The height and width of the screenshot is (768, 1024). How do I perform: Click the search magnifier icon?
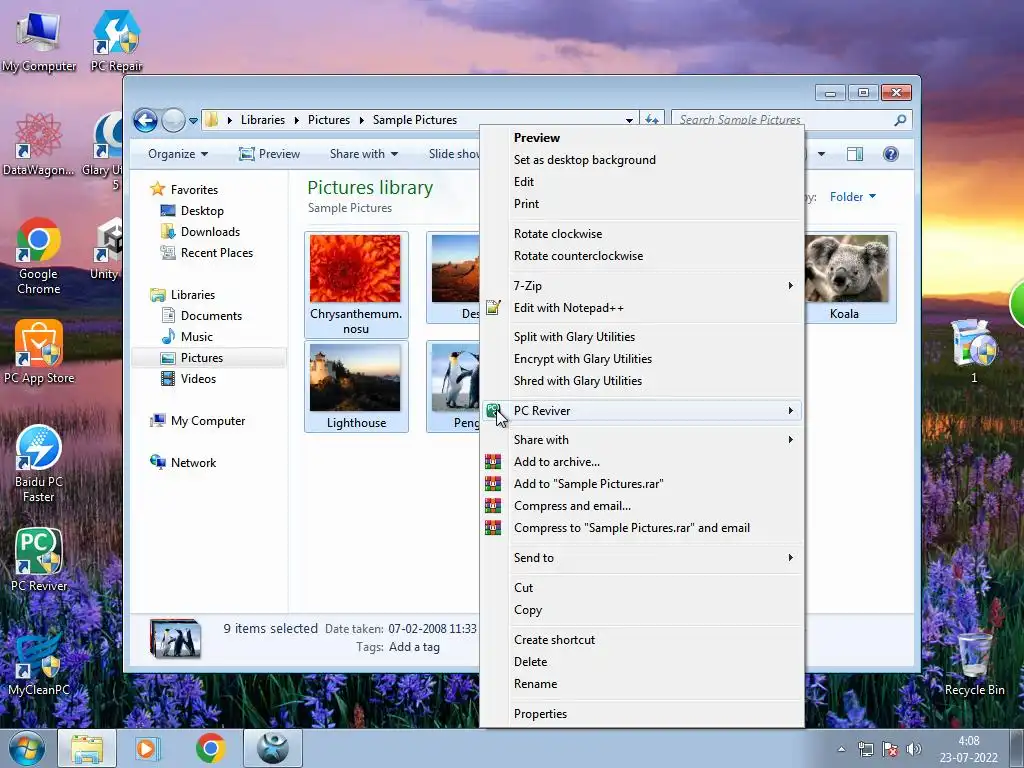click(x=900, y=120)
